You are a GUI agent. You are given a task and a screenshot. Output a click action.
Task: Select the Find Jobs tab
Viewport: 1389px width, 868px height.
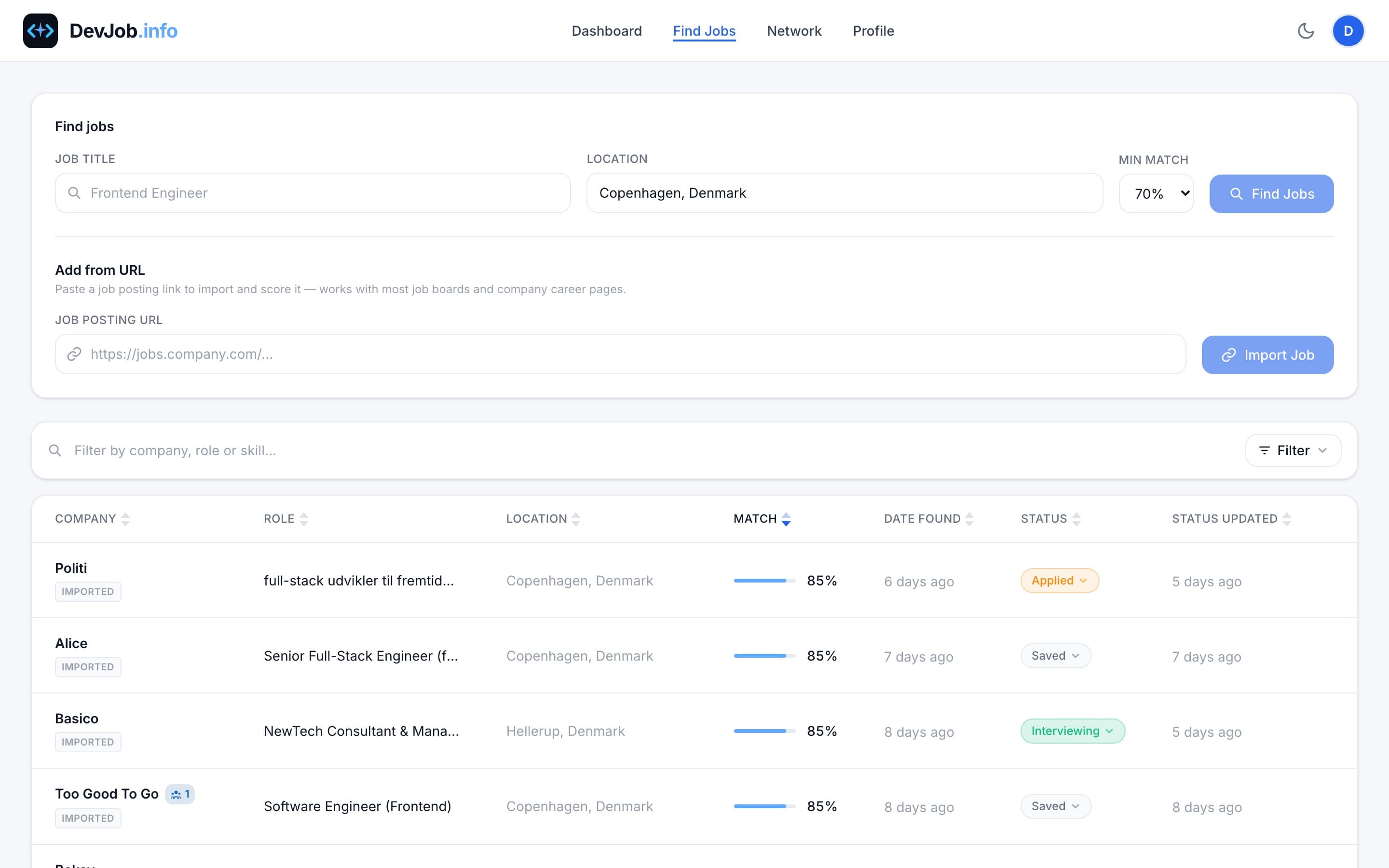click(704, 31)
